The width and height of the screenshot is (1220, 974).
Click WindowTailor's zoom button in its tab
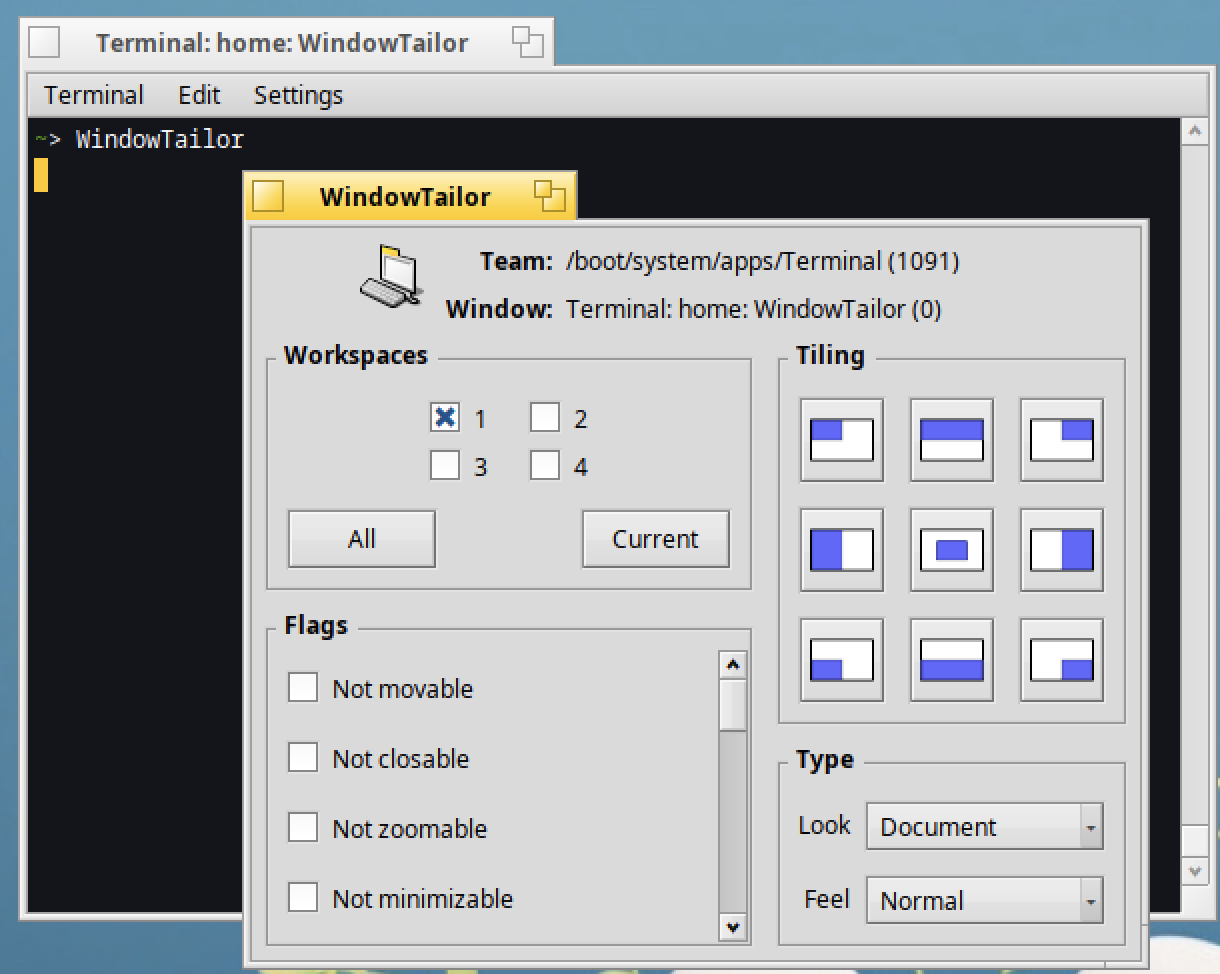click(x=550, y=196)
